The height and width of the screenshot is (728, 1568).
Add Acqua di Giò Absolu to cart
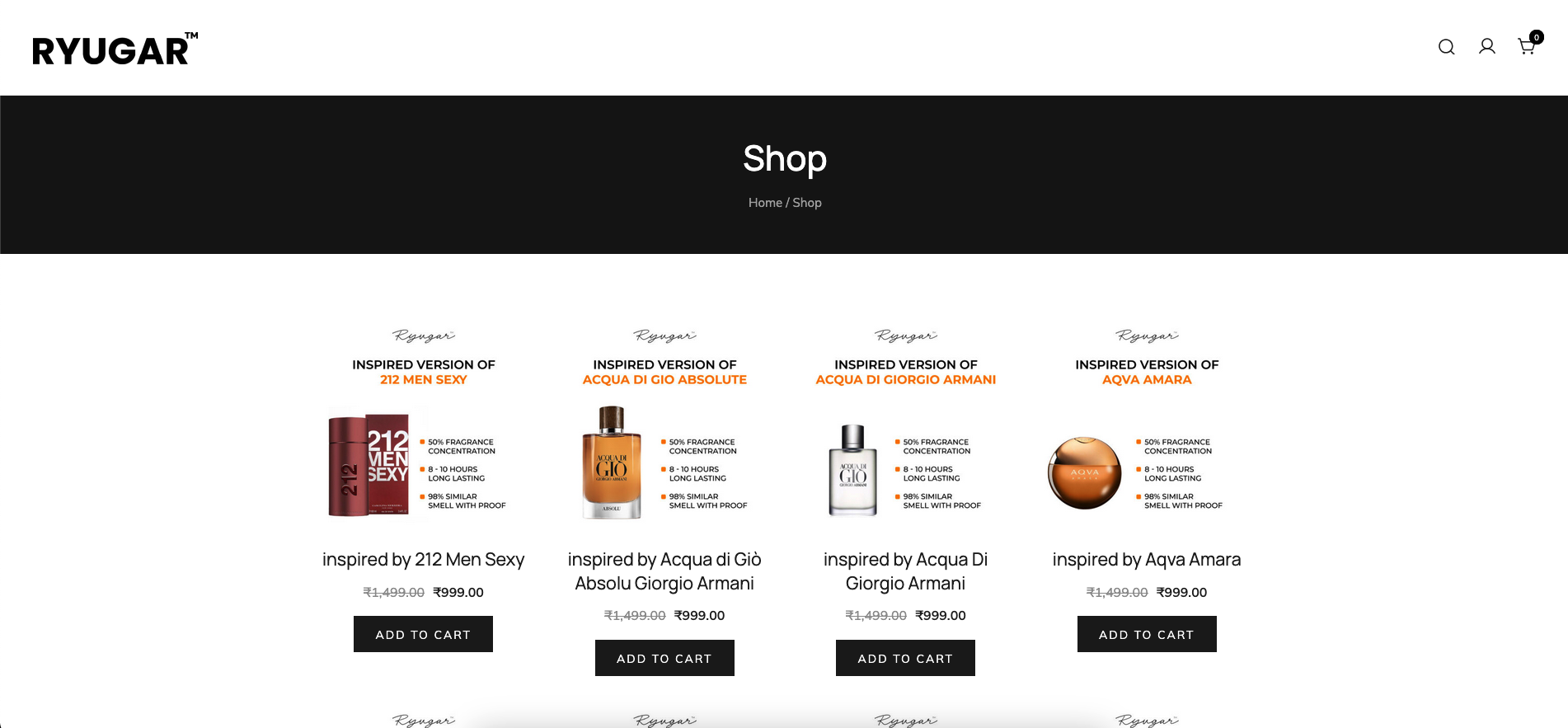664,658
